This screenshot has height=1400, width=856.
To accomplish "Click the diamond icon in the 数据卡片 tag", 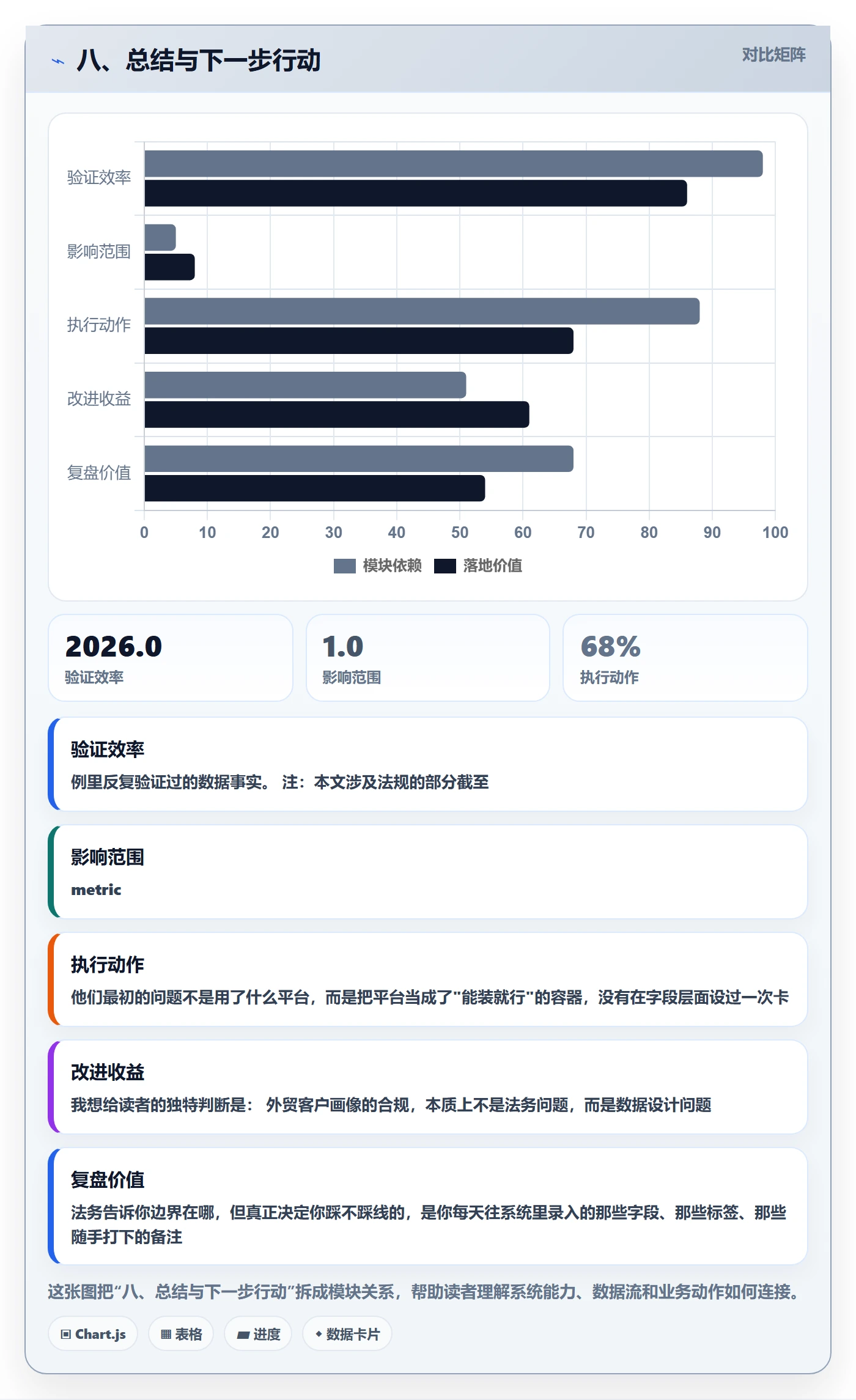I will (x=319, y=1334).
